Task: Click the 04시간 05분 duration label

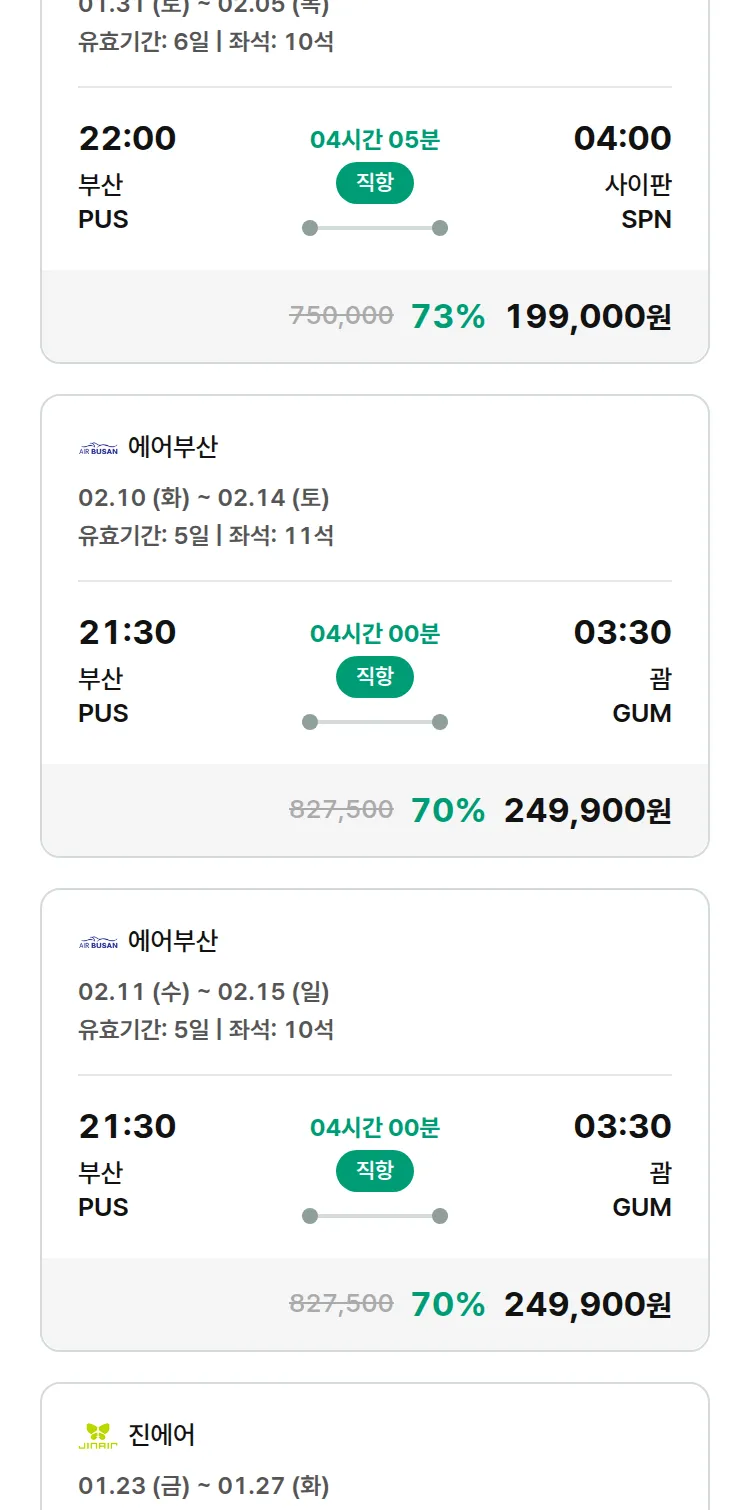Action: pyautogui.click(x=374, y=139)
